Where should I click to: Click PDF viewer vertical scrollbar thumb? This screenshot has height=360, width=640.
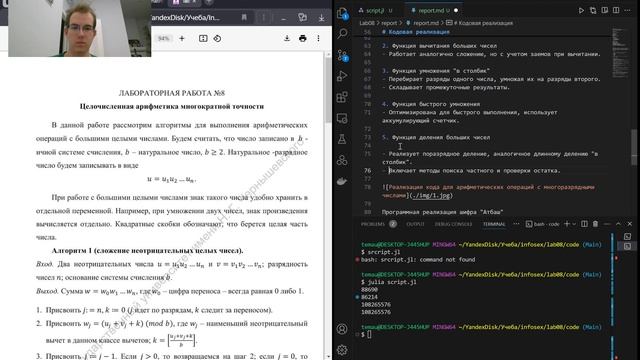click(328, 90)
